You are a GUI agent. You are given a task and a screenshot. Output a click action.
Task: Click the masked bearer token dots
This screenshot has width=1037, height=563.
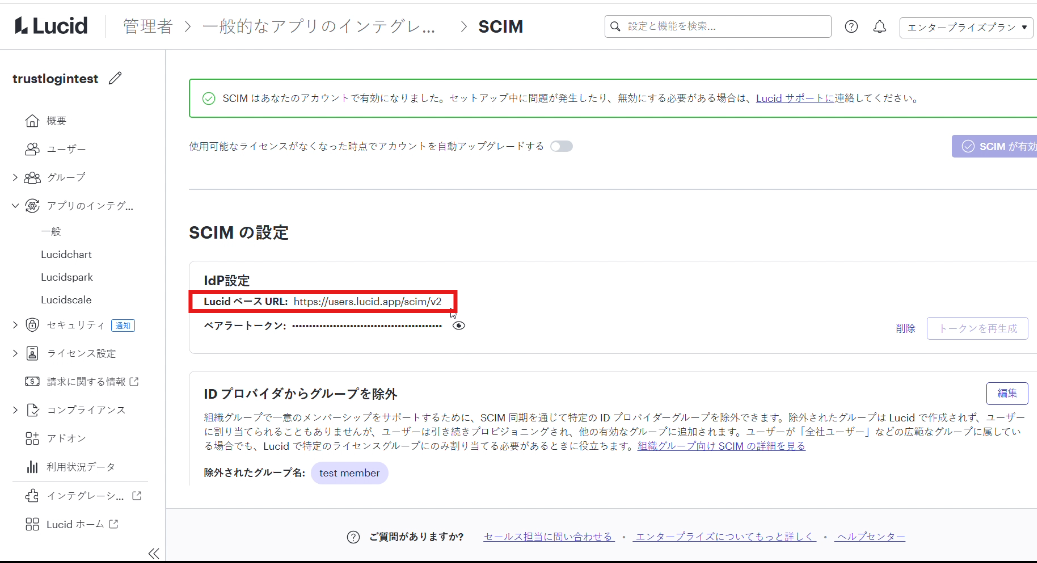coord(367,325)
